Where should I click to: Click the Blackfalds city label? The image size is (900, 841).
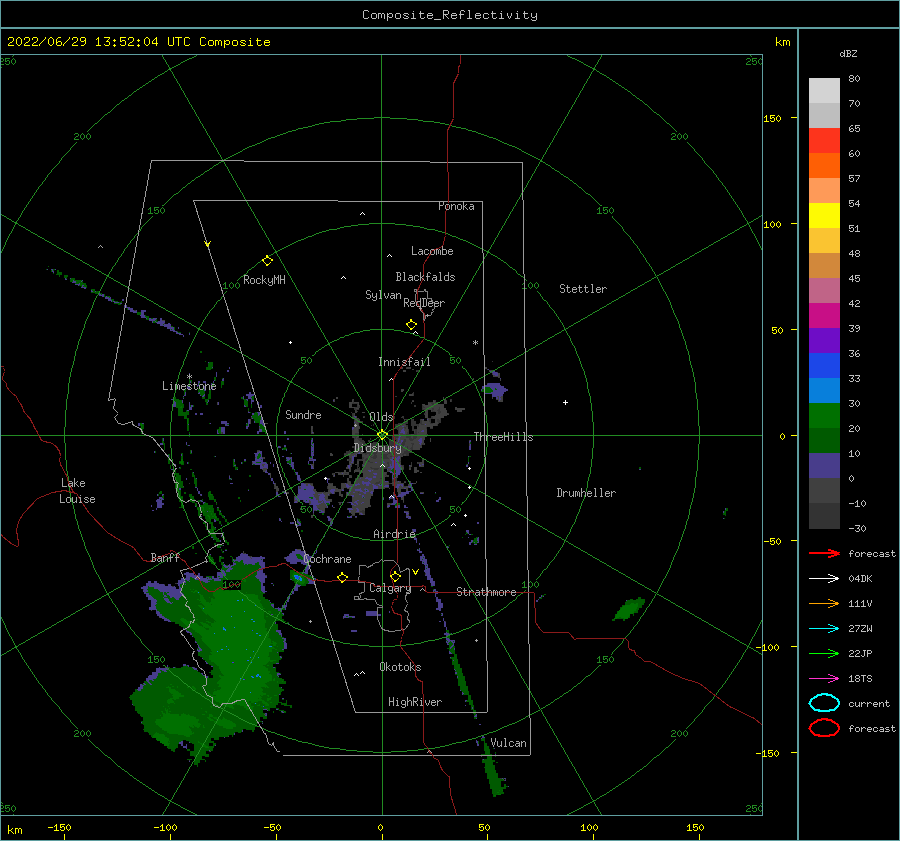(x=425, y=277)
